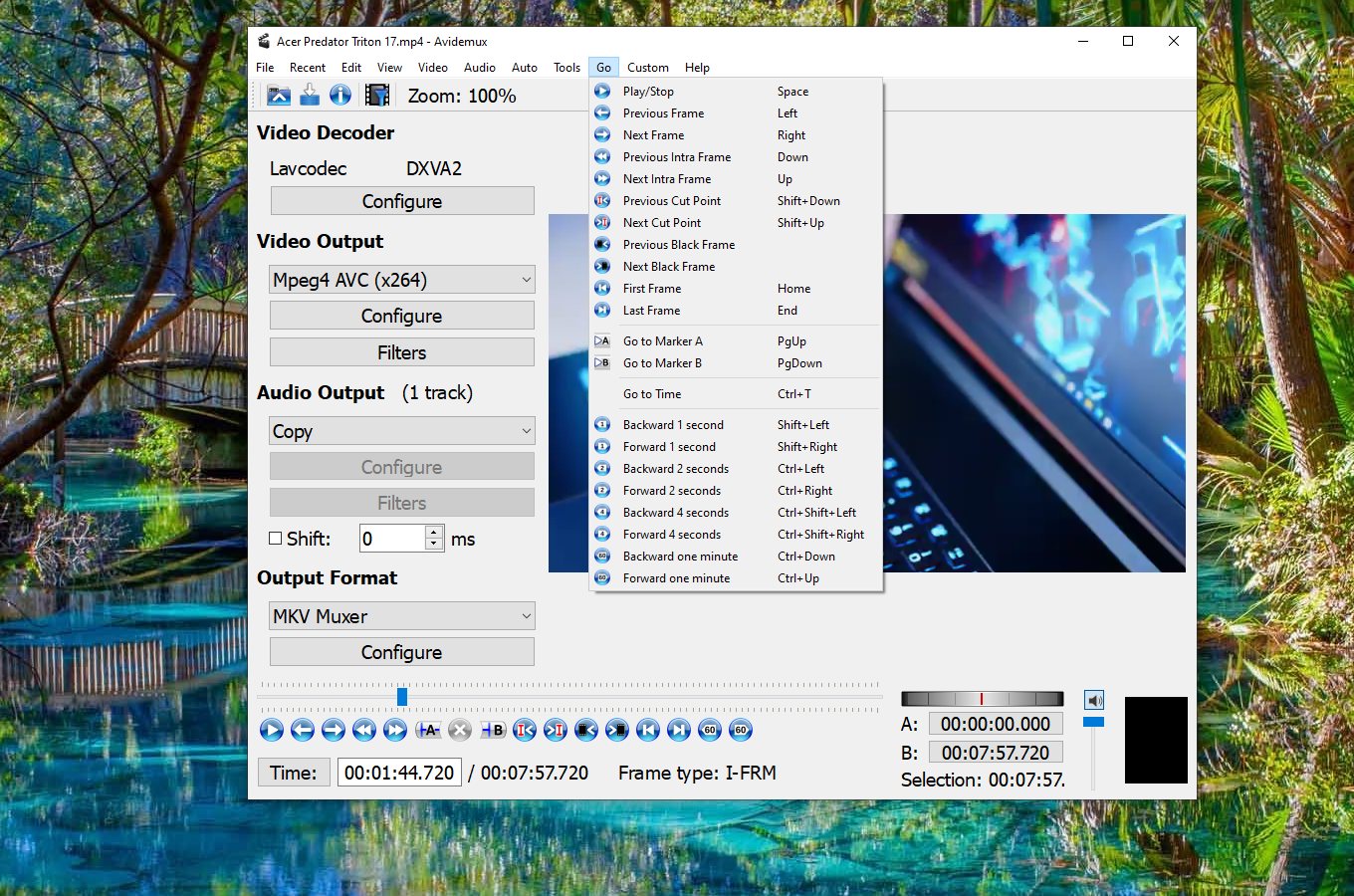Open the Audio menu
Viewport: 1354px width, 896px height.
click(x=480, y=68)
